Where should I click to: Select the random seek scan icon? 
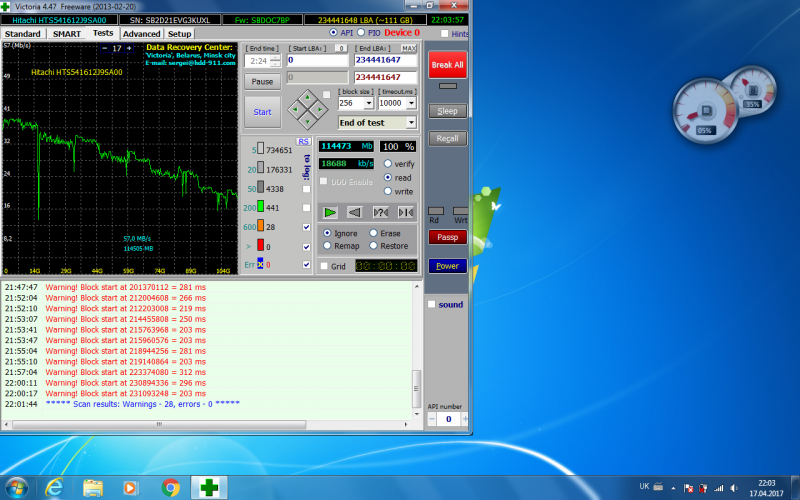coord(380,212)
